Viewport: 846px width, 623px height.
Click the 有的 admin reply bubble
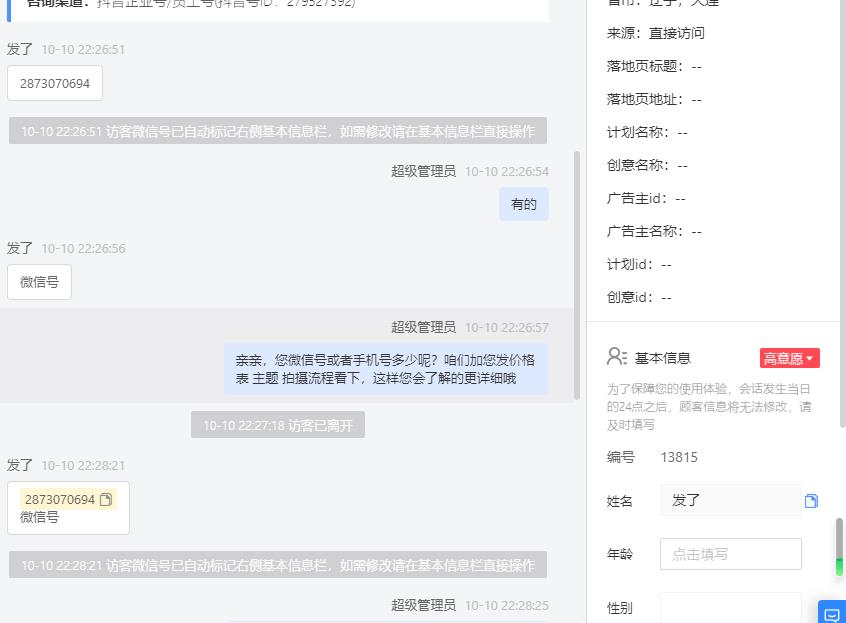pyautogui.click(x=523, y=204)
